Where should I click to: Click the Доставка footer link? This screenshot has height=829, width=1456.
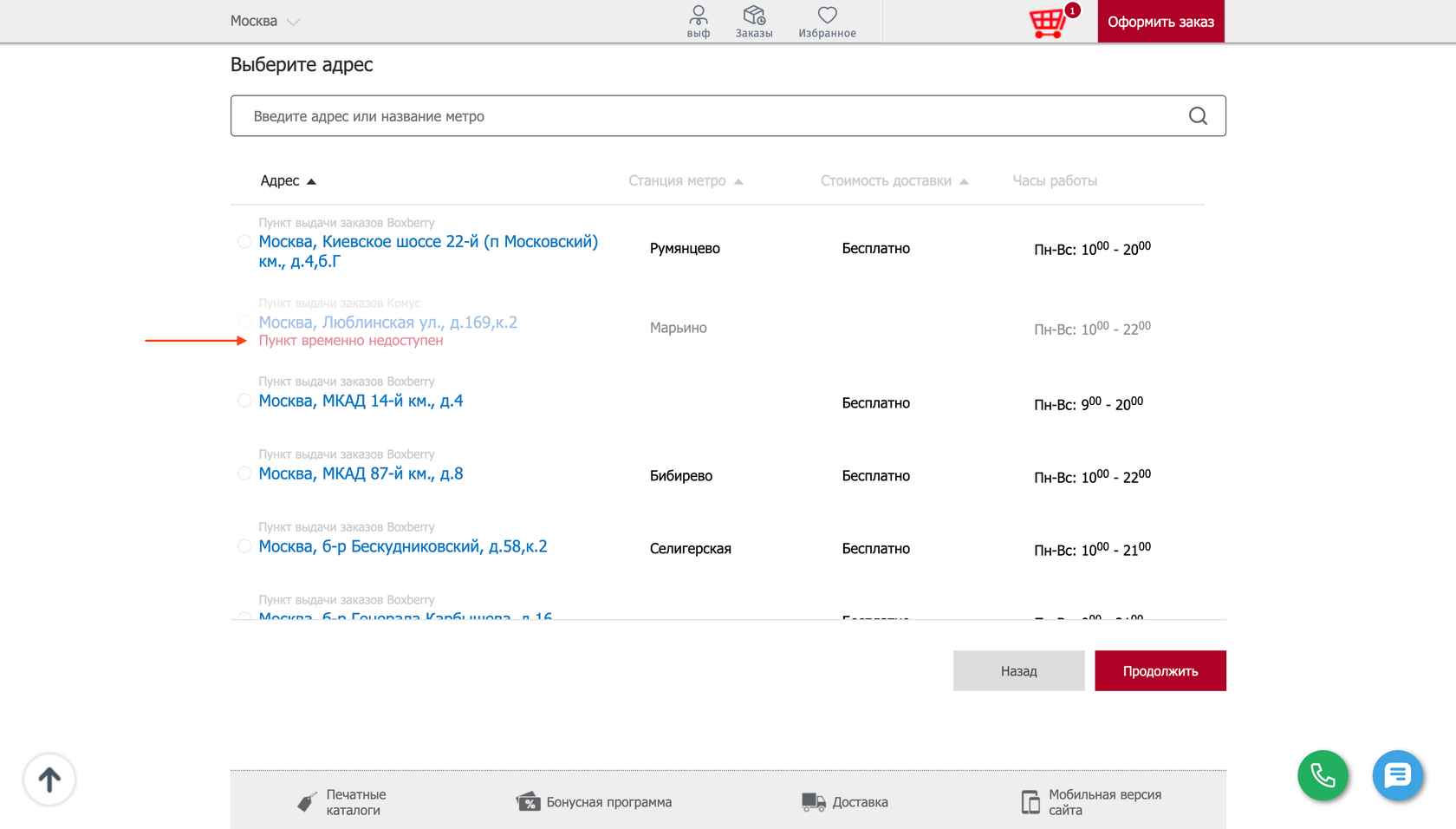coord(861,802)
